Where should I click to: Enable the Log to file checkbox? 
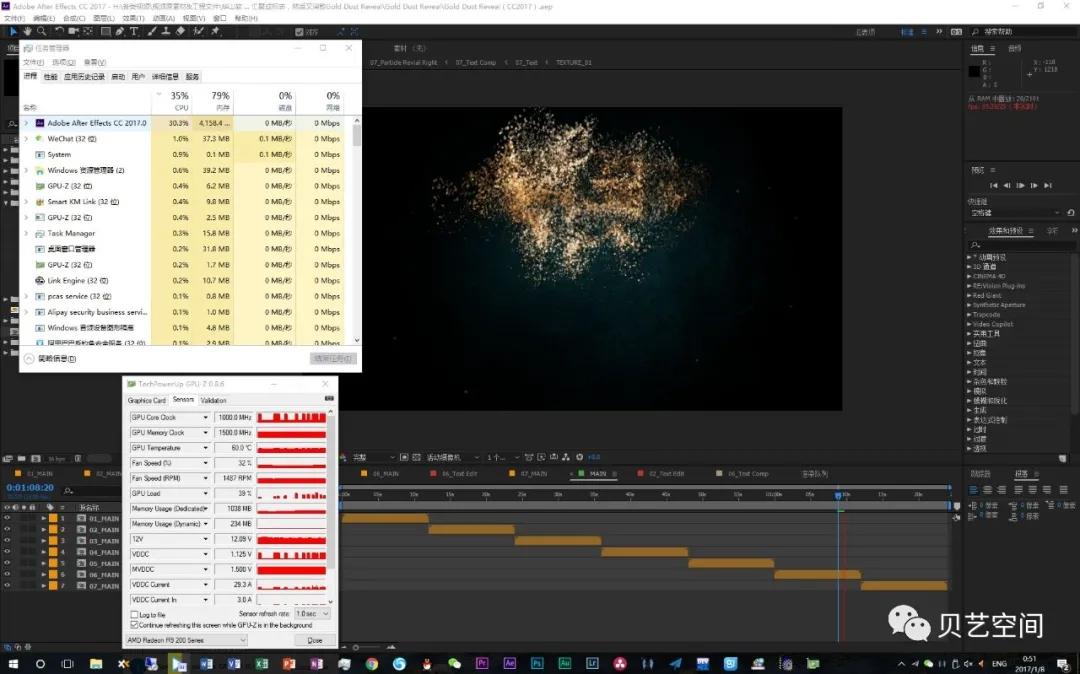(x=135, y=614)
